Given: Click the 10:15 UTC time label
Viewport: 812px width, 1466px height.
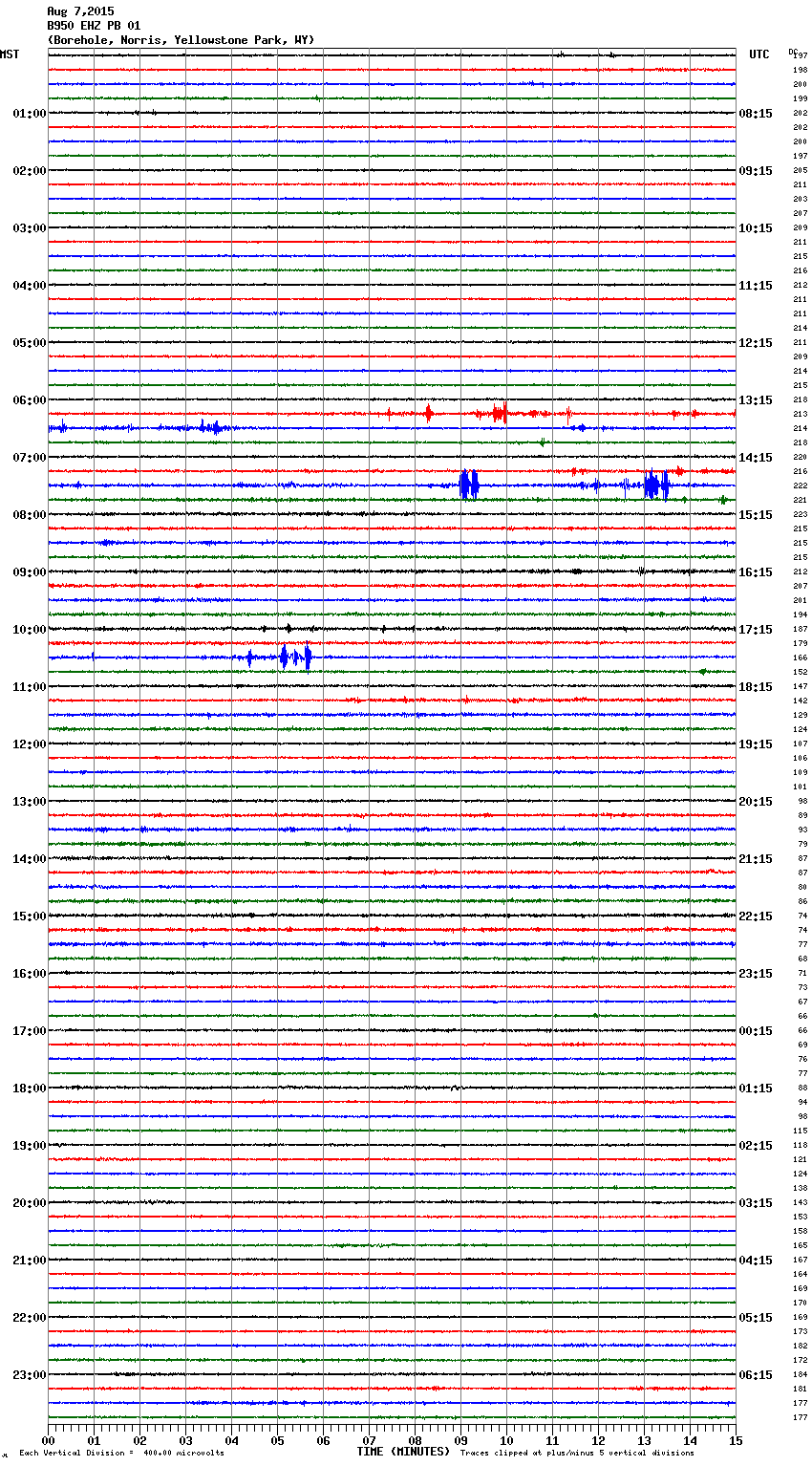Looking at the screenshot, I should click(756, 228).
